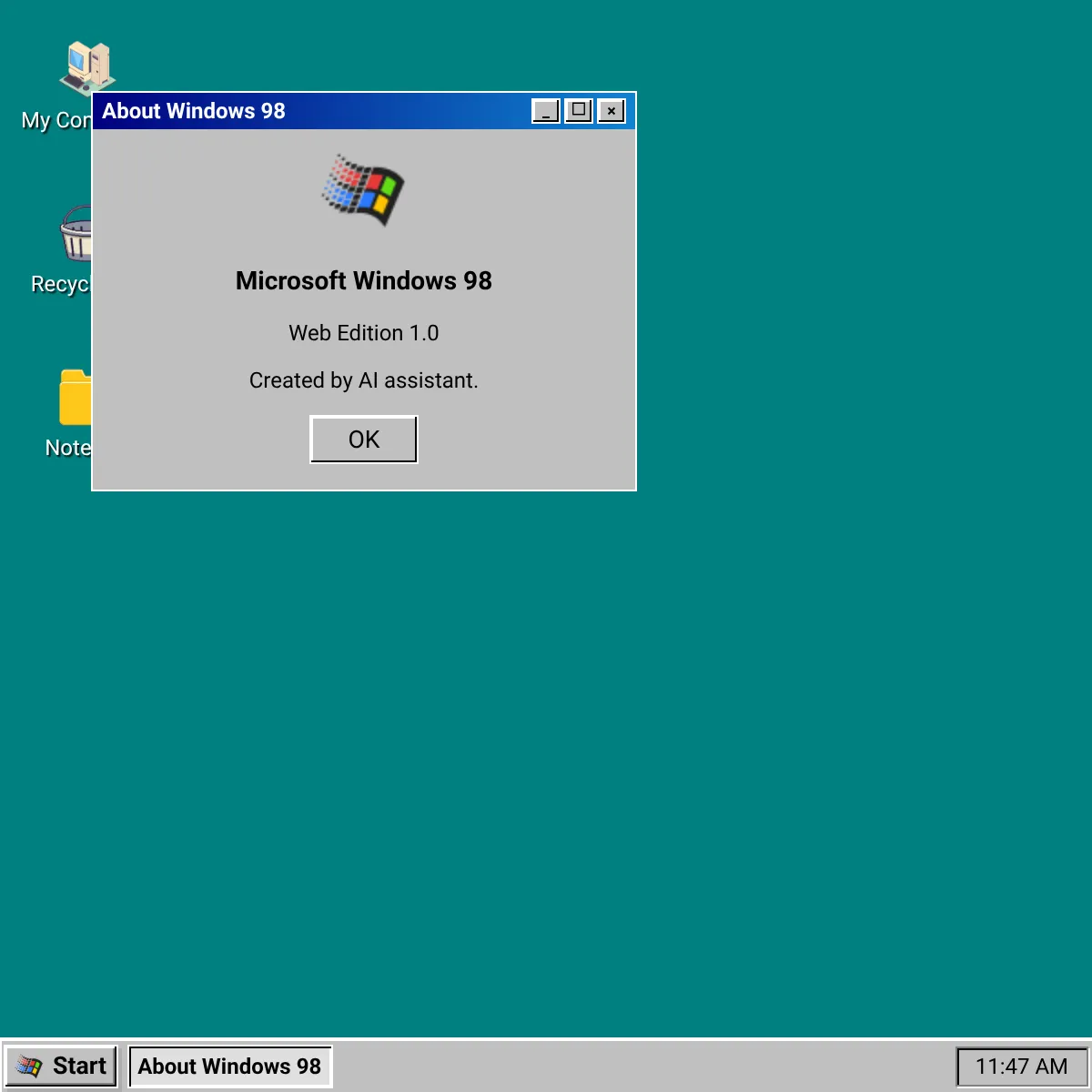This screenshot has height=1092, width=1092.
Task: Minimize the About Windows 98 window
Action: tap(545, 111)
